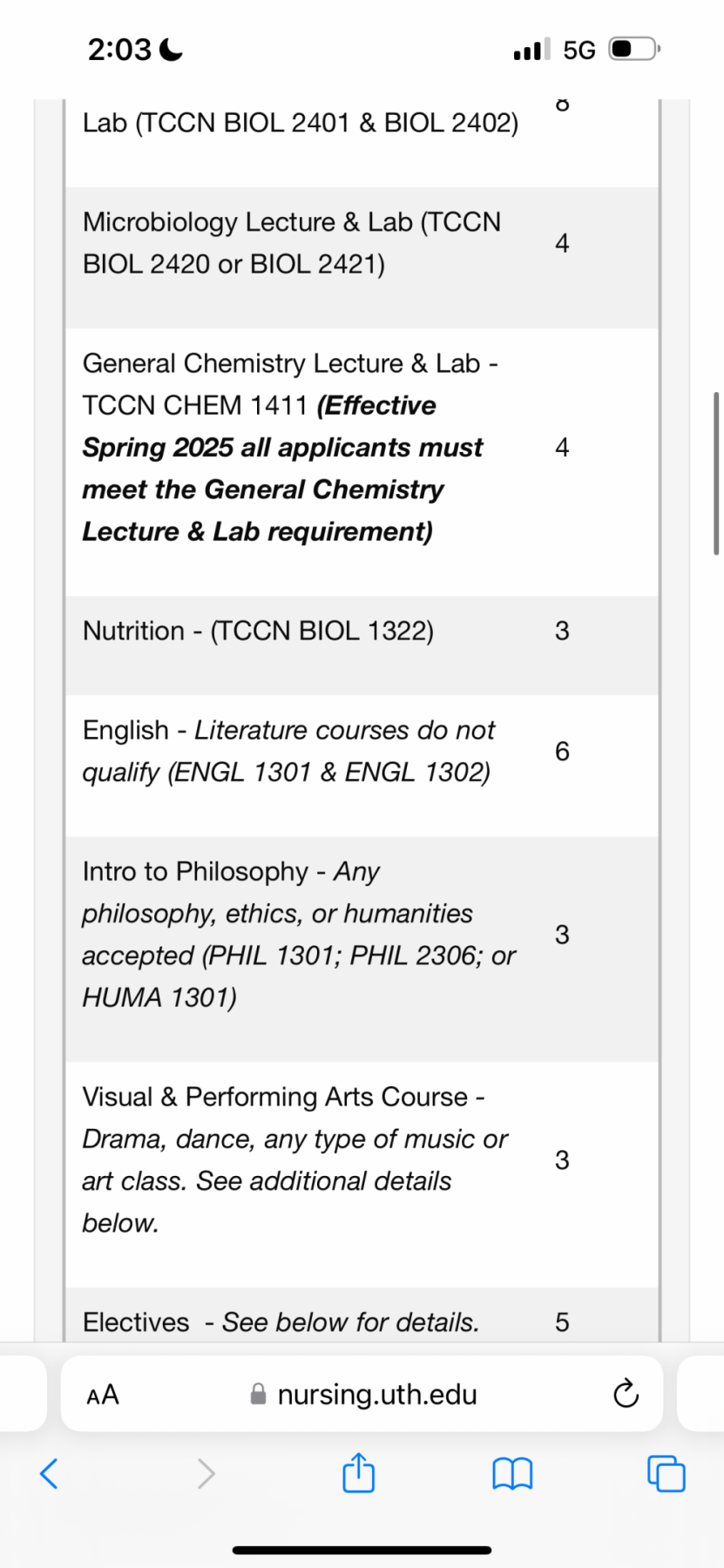The height and width of the screenshot is (1568, 724).
Task: Reload the page with refresh icon
Action: [x=626, y=1394]
